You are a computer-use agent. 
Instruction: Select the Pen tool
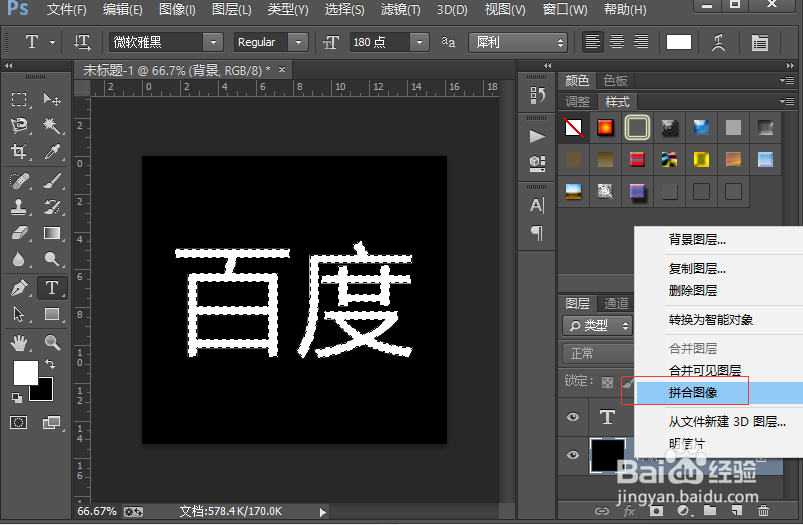(19, 288)
